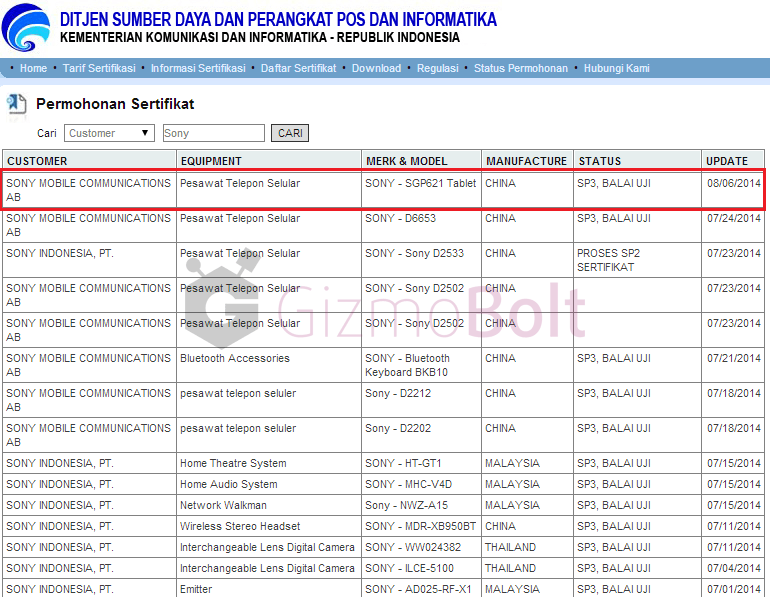
Task: Click the UPDATE column header
Action: [x=732, y=161]
